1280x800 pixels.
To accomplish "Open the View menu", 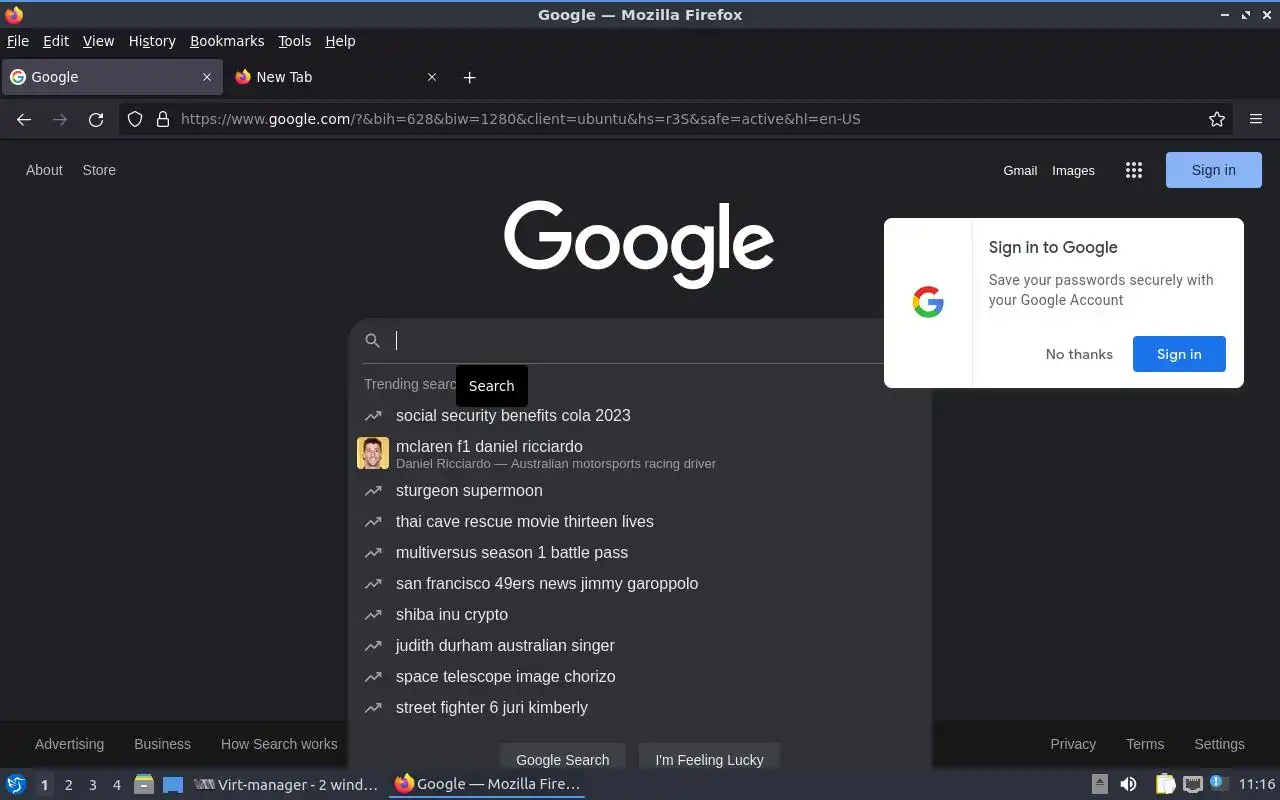I will pos(98,41).
